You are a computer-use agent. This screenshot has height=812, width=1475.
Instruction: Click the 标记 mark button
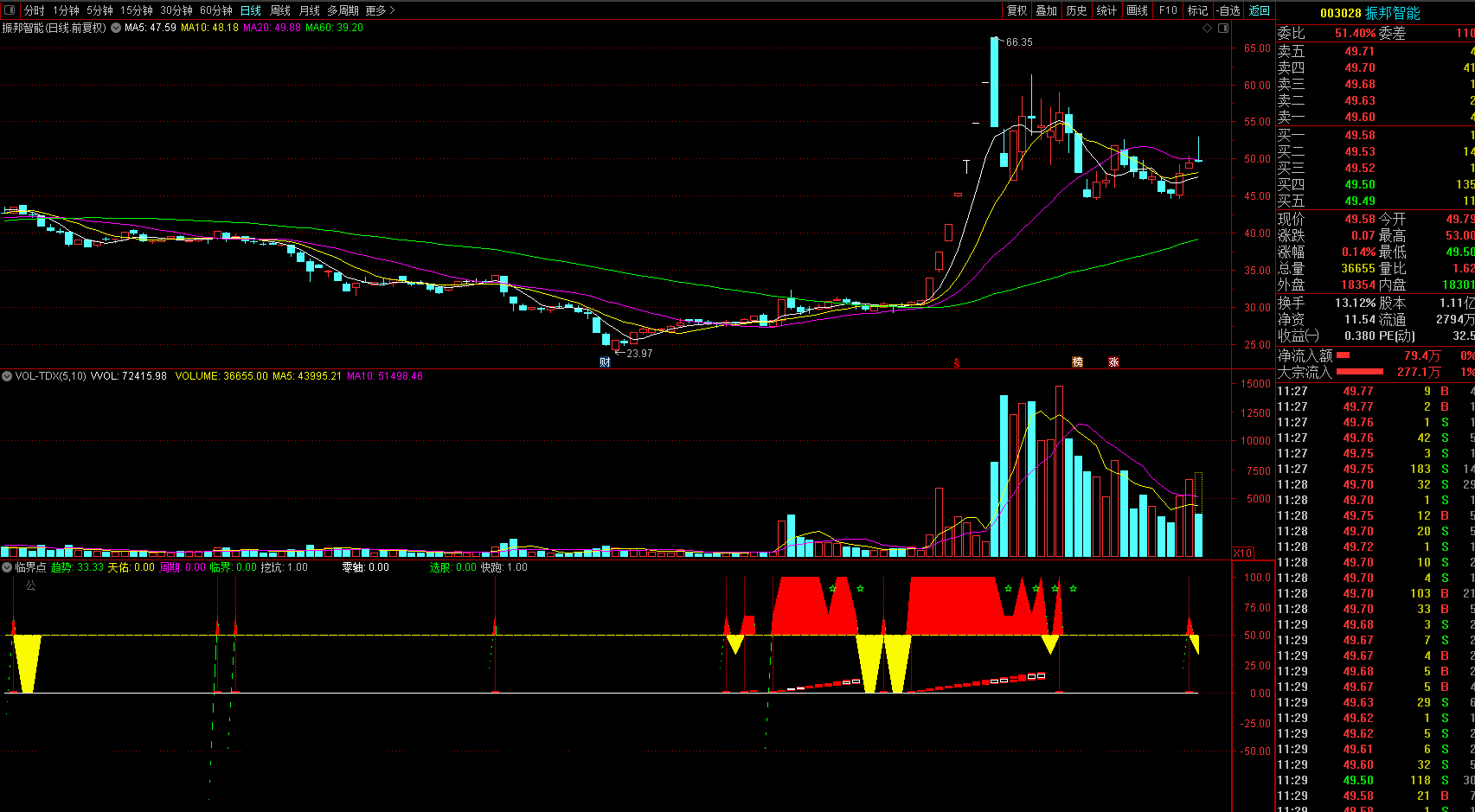tap(1197, 10)
